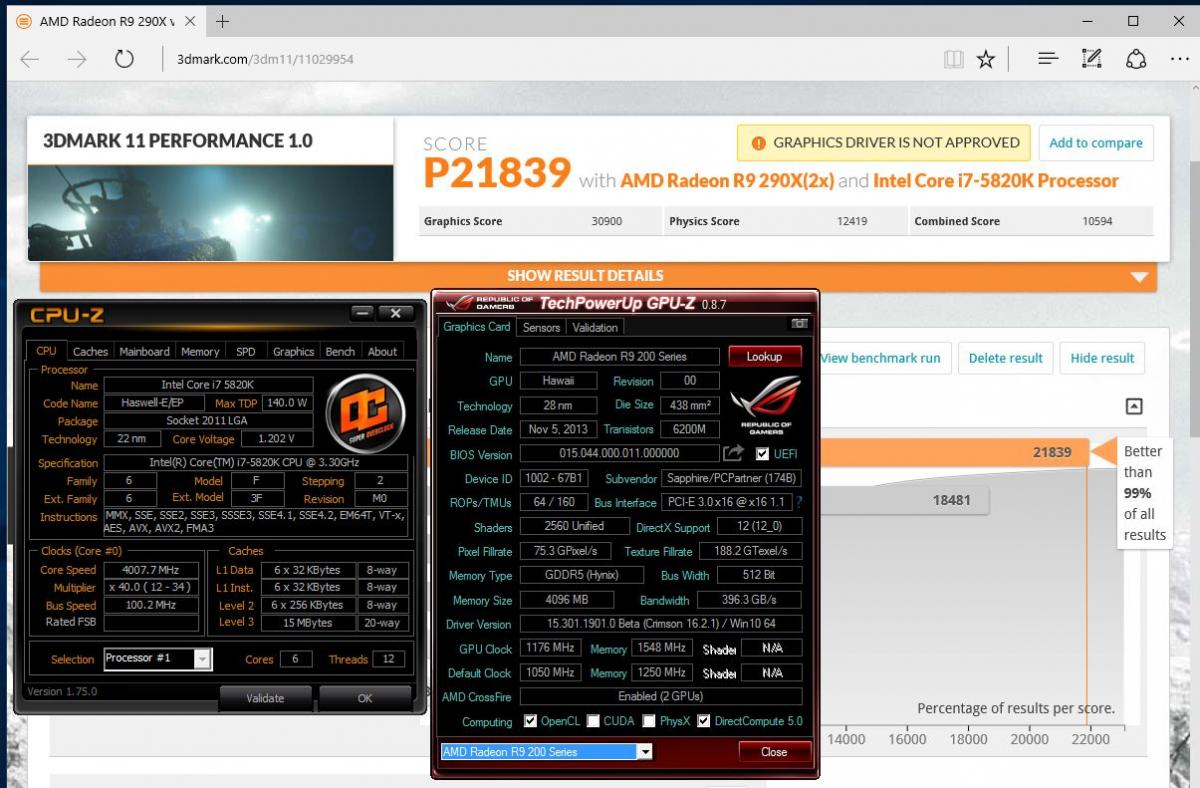The image size is (1200, 788).
Task: Close the AMD Radeon R9 290X tab
Action: click(x=190, y=21)
